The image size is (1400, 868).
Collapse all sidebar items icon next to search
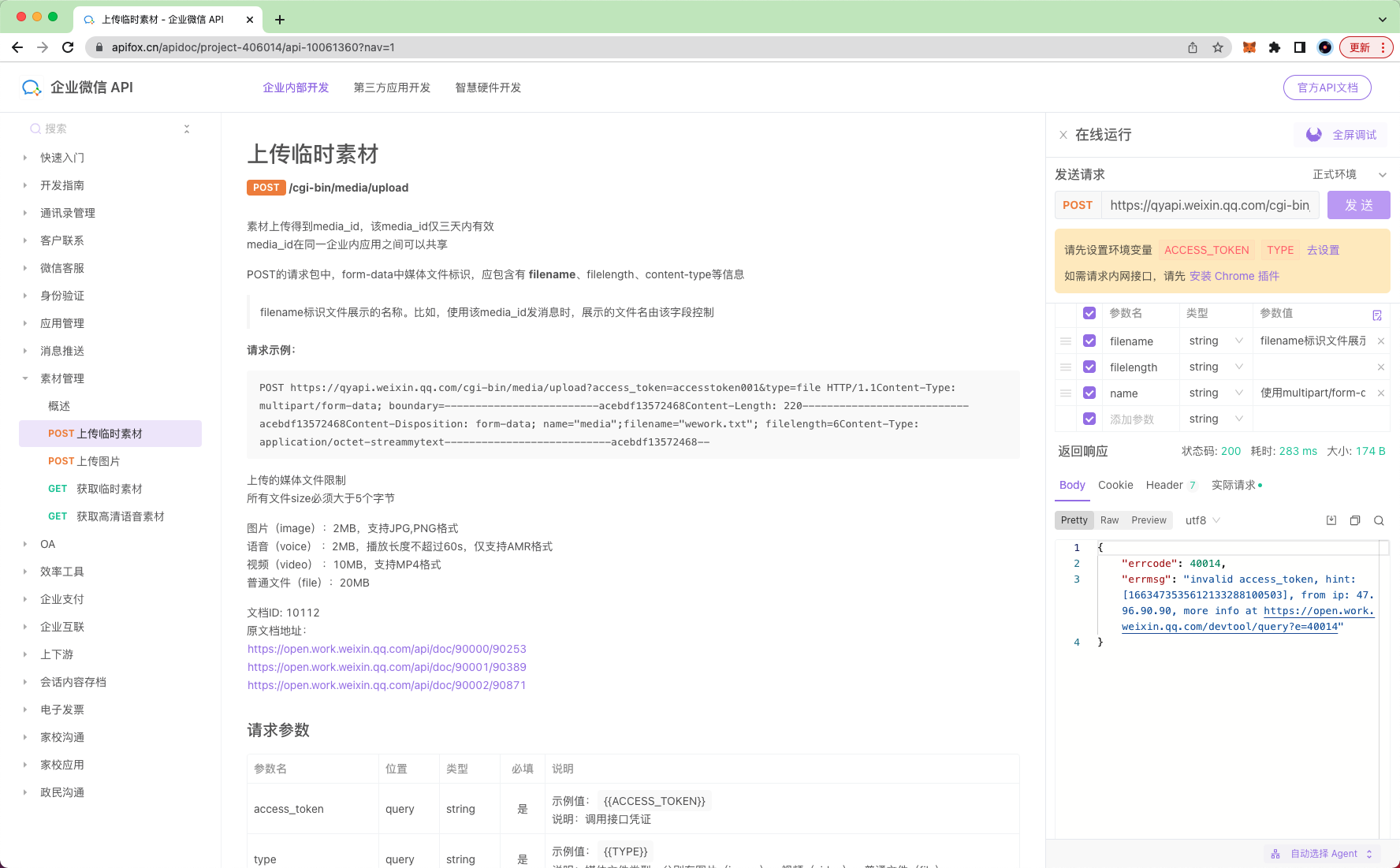(x=187, y=129)
